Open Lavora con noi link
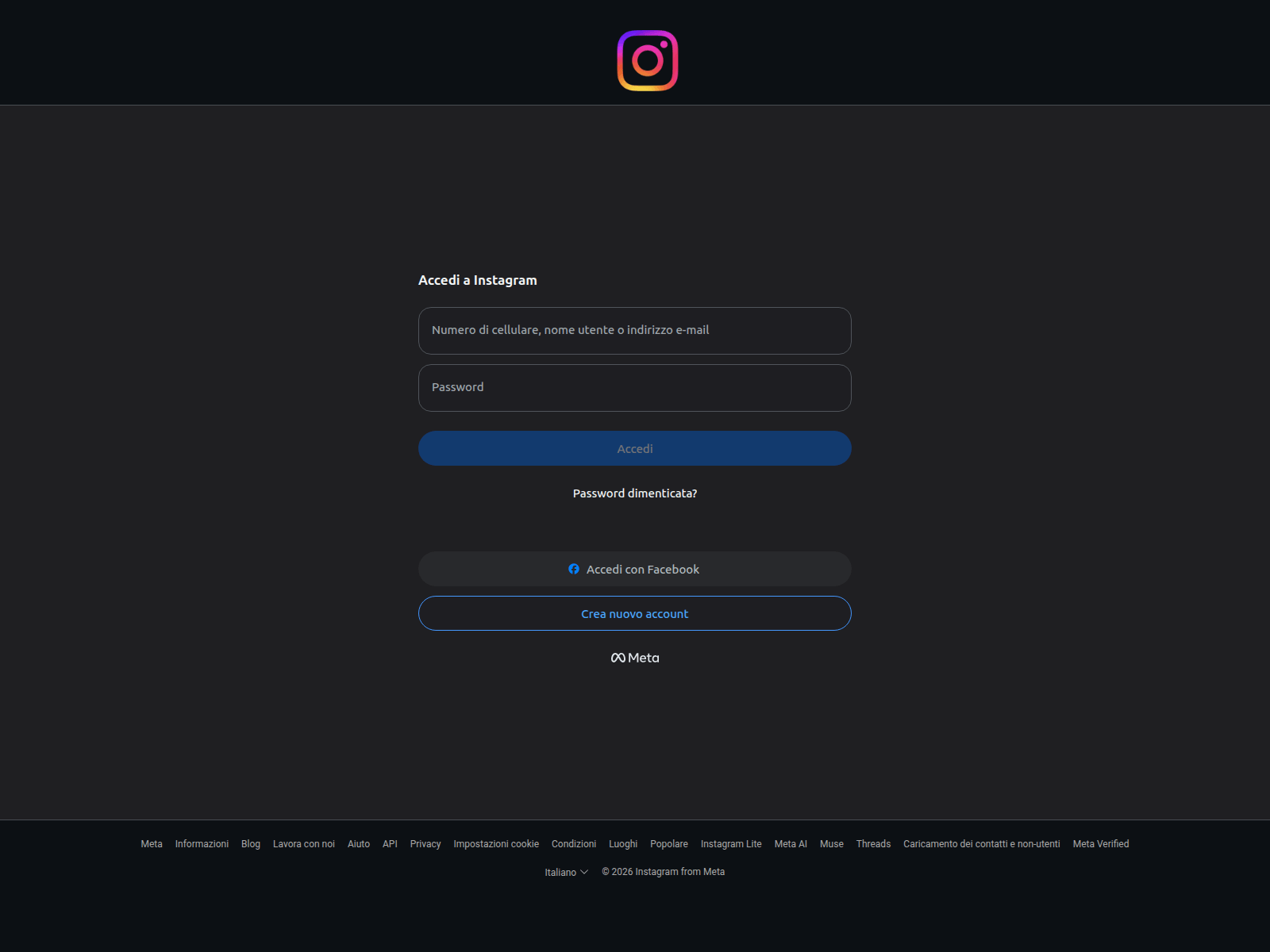 [304, 844]
